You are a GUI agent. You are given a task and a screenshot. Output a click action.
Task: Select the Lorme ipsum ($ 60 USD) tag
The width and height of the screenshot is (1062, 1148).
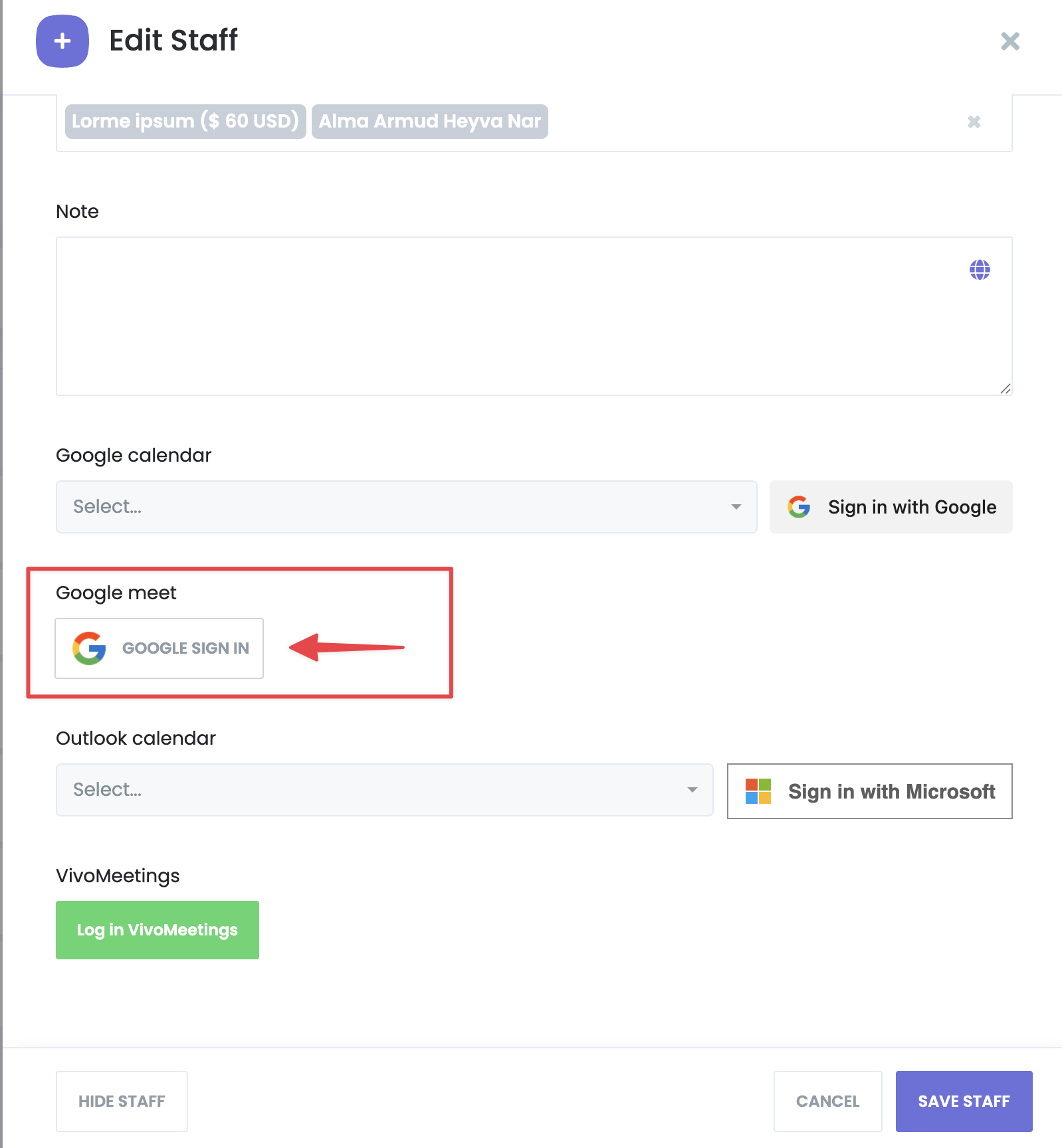185,122
